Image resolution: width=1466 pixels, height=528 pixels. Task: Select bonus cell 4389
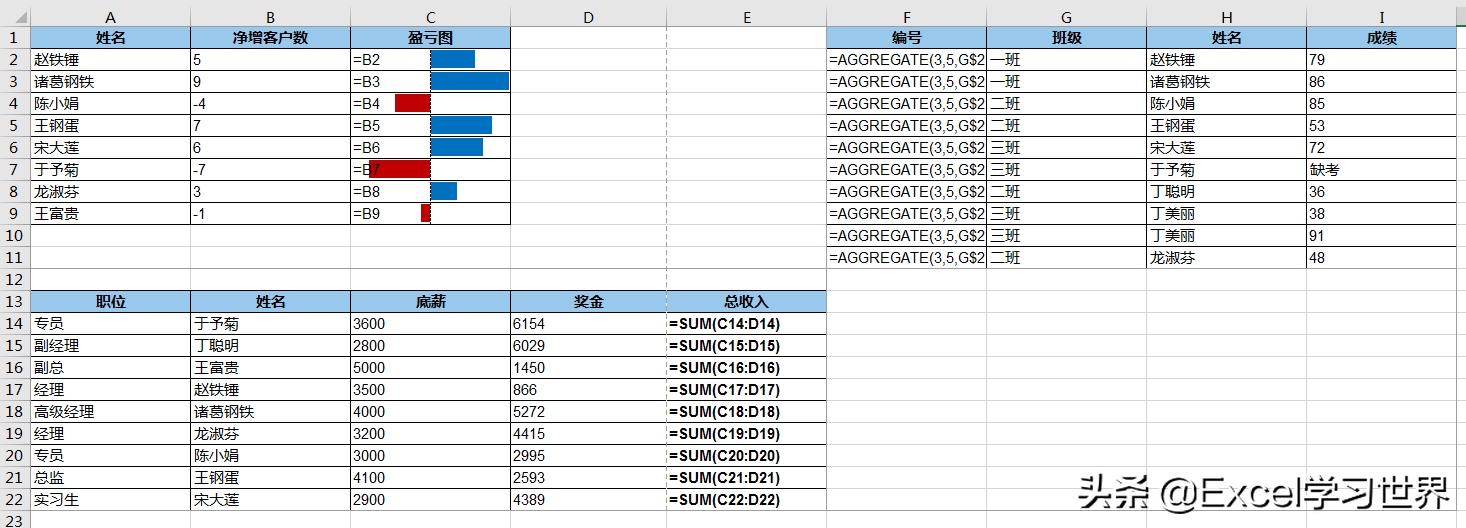point(588,500)
